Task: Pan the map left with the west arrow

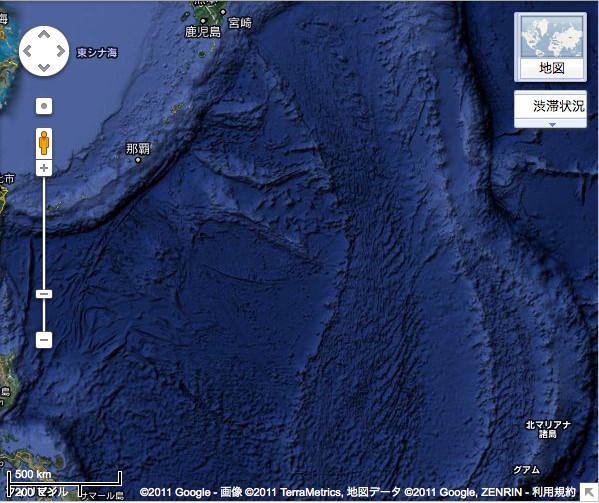Action: click(28, 51)
